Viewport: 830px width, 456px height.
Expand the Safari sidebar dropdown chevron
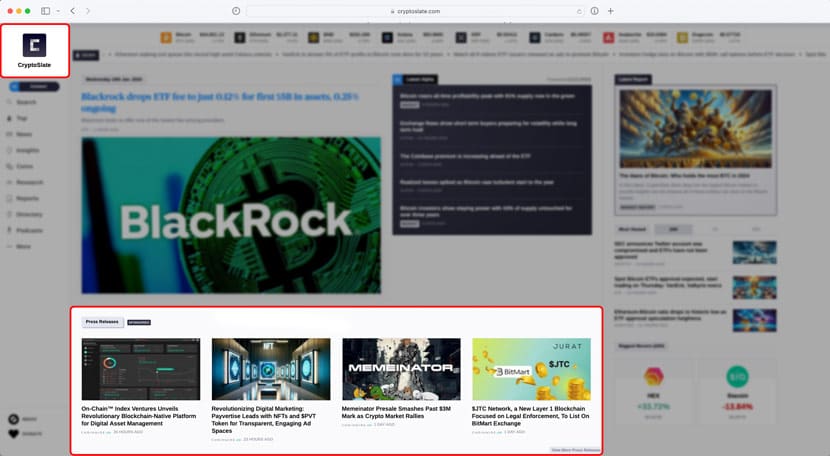point(58,11)
